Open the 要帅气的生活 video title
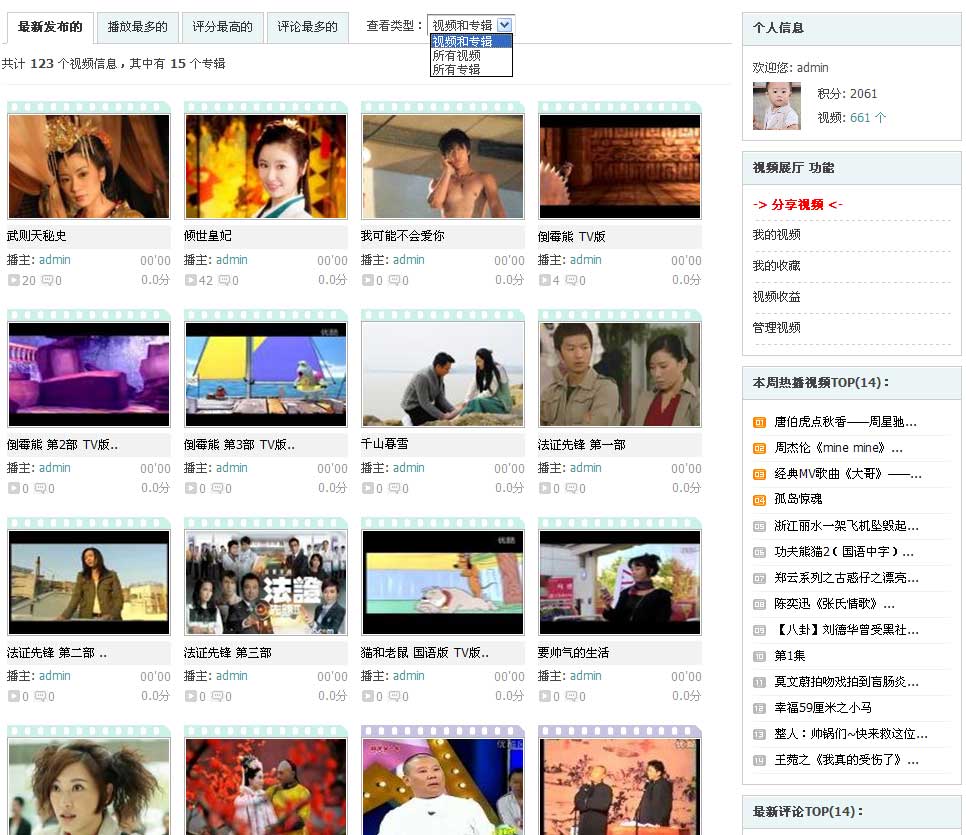 click(574, 653)
